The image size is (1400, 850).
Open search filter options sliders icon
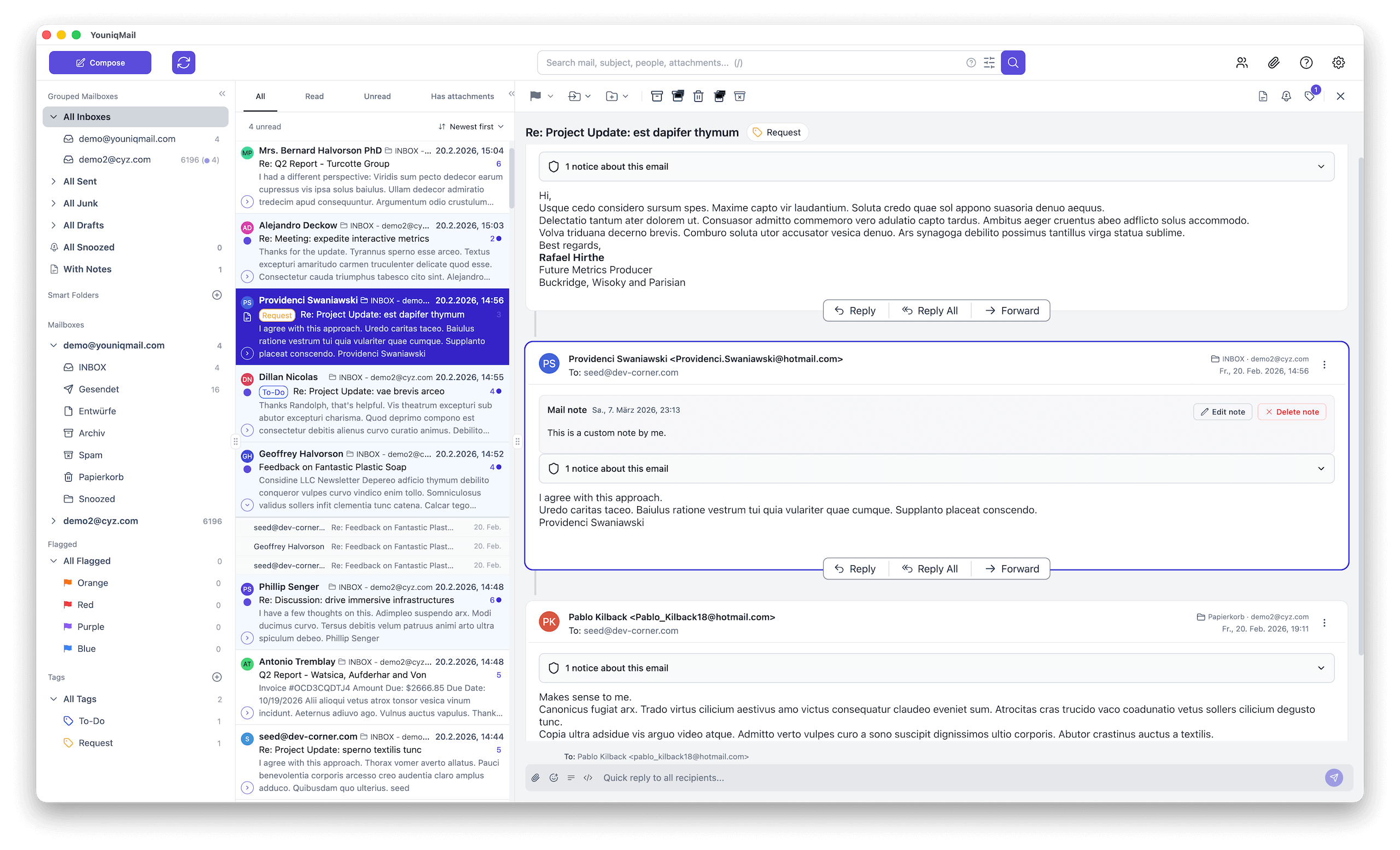pyautogui.click(x=989, y=62)
